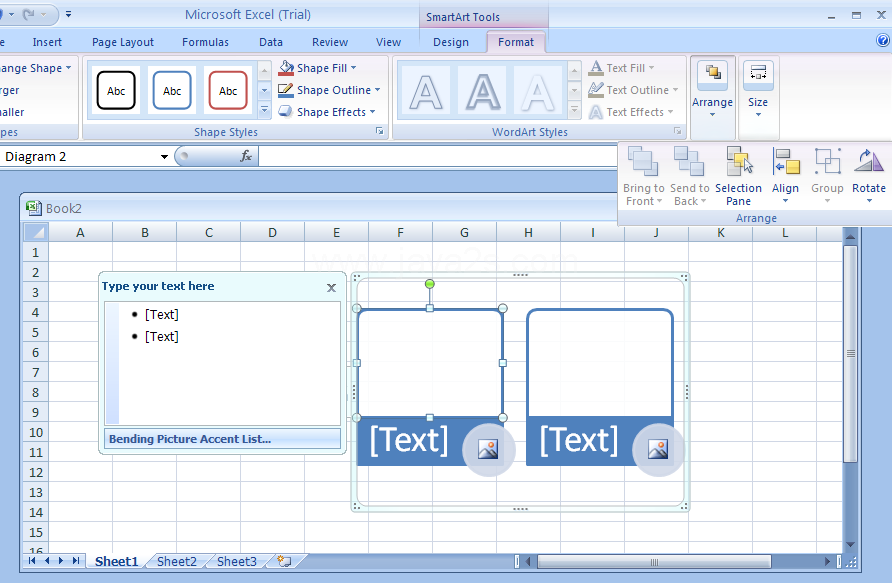The image size is (892, 583).
Task: Switch to Sheet1 worksheet tab
Action: [116, 561]
